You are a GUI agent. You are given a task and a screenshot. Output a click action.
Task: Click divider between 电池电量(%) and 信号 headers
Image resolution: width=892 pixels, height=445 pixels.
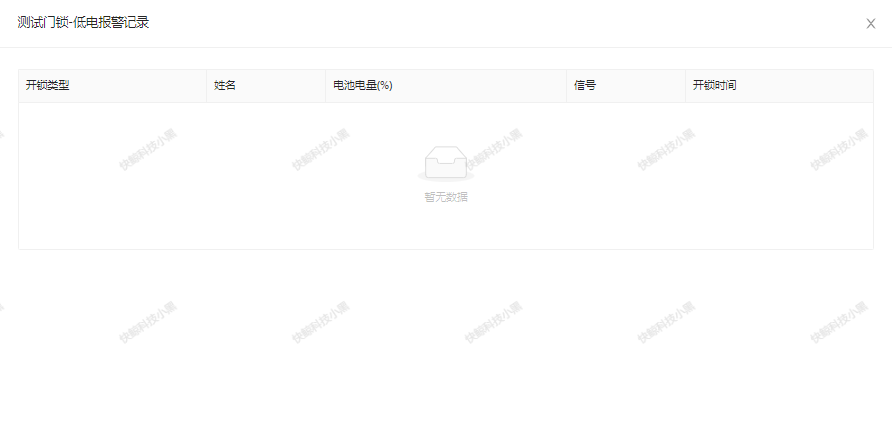566,86
